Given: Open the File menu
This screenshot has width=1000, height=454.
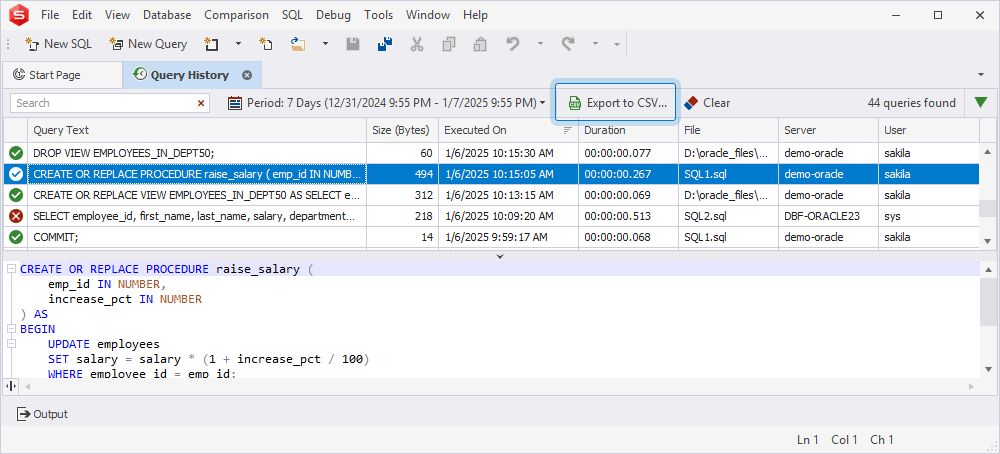Looking at the screenshot, I should tap(50, 15).
